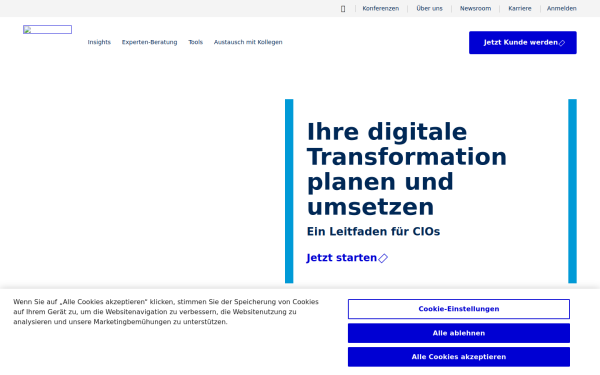Click the broken logo image
600x375 pixels.
point(47,29)
